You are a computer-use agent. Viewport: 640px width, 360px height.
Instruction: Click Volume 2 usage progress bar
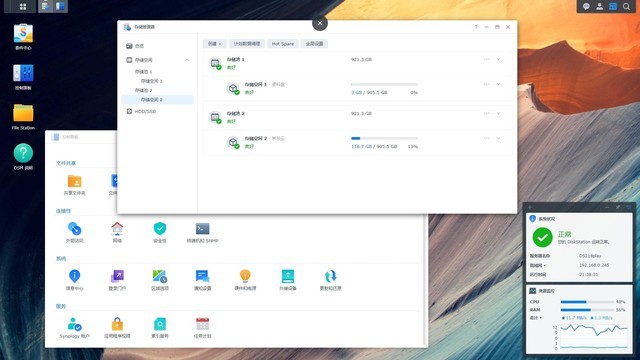point(384,138)
